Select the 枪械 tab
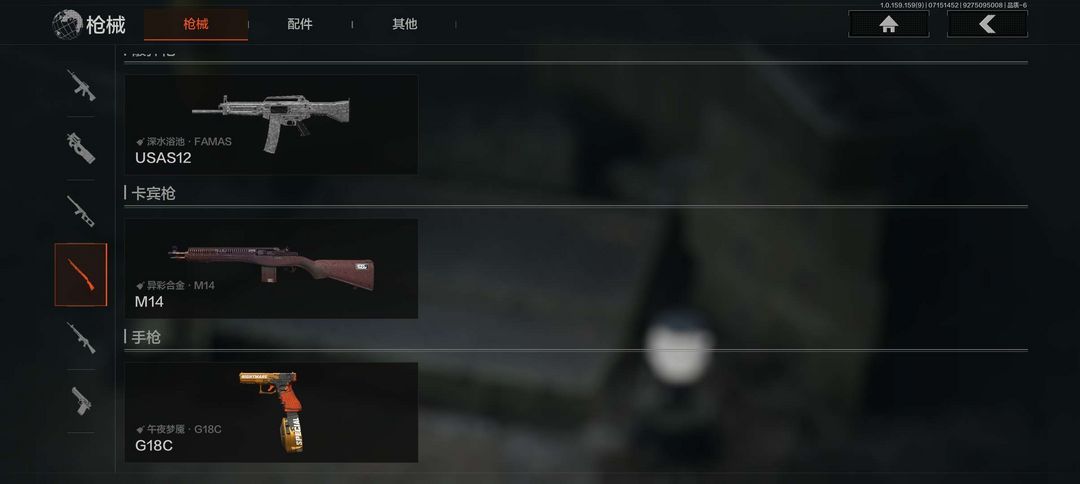The image size is (1080, 484). [x=196, y=25]
